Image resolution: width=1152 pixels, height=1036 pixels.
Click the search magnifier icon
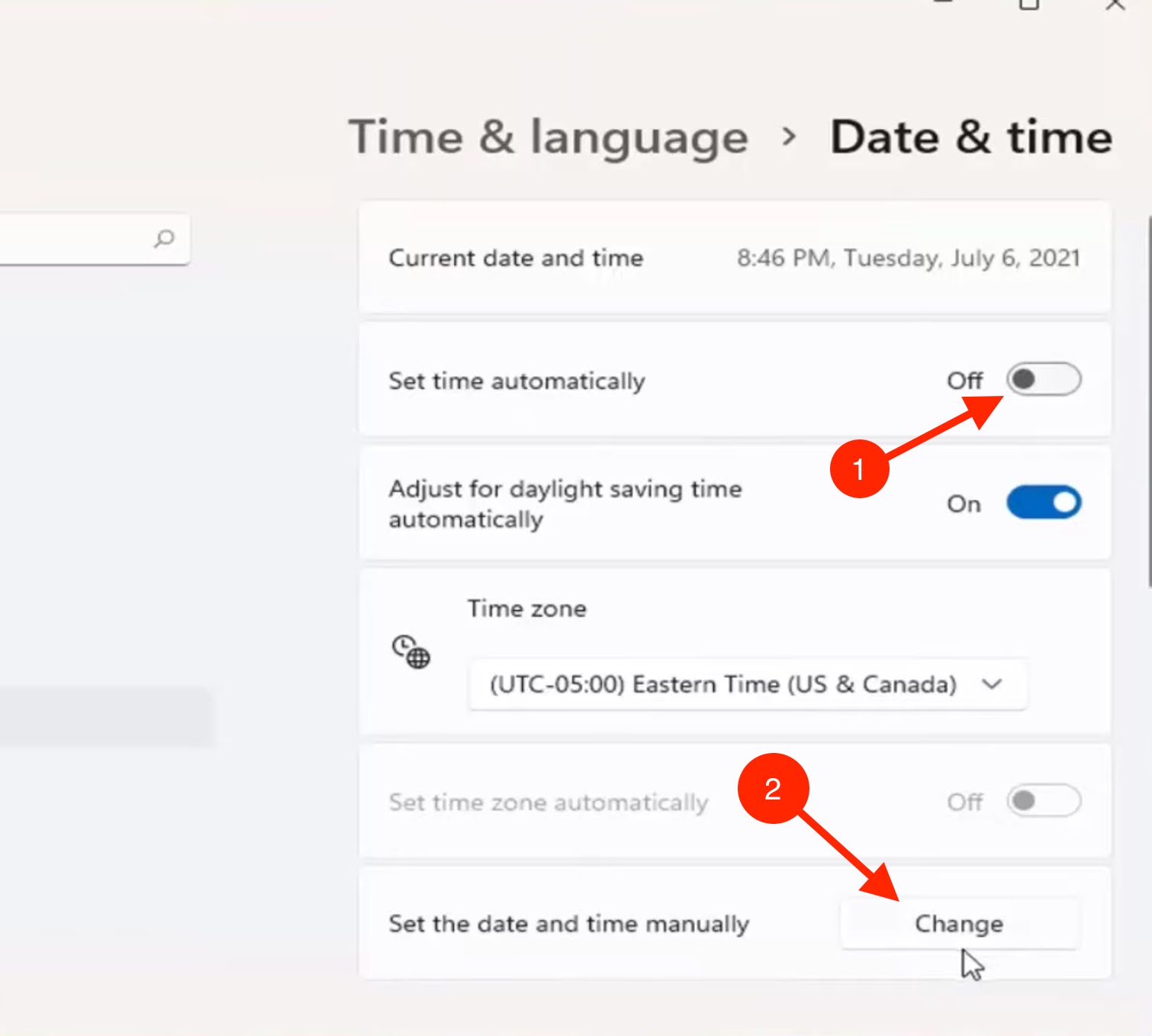pos(164,239)
